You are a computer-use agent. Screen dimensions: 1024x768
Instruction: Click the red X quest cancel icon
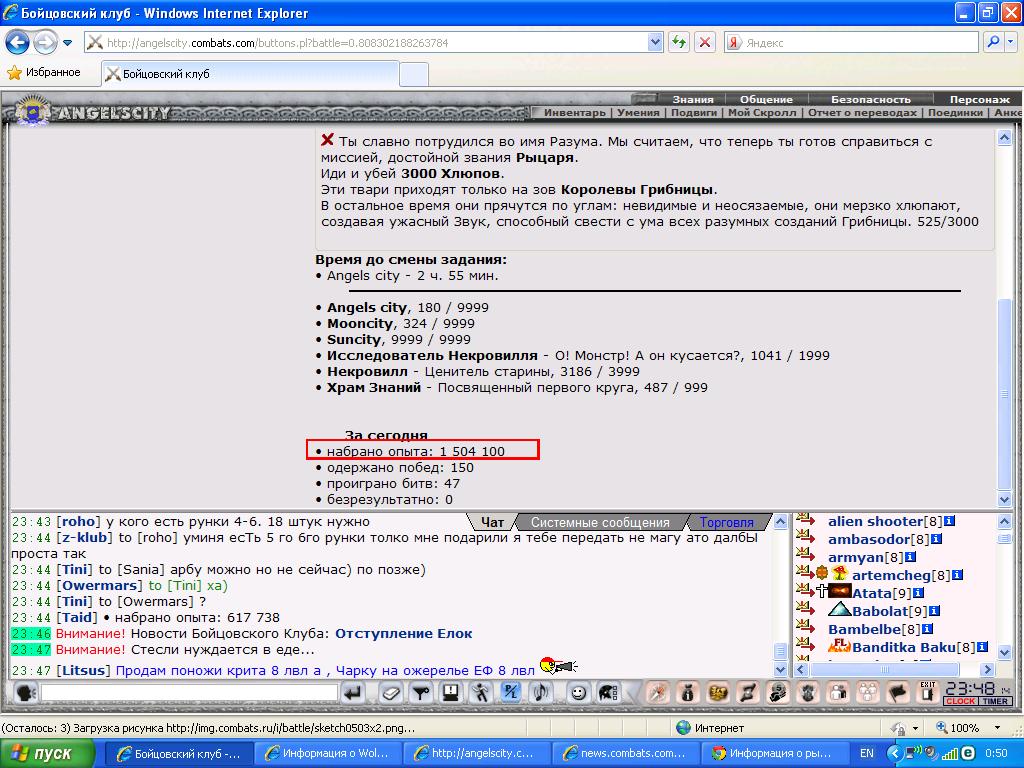coord(327,140)
